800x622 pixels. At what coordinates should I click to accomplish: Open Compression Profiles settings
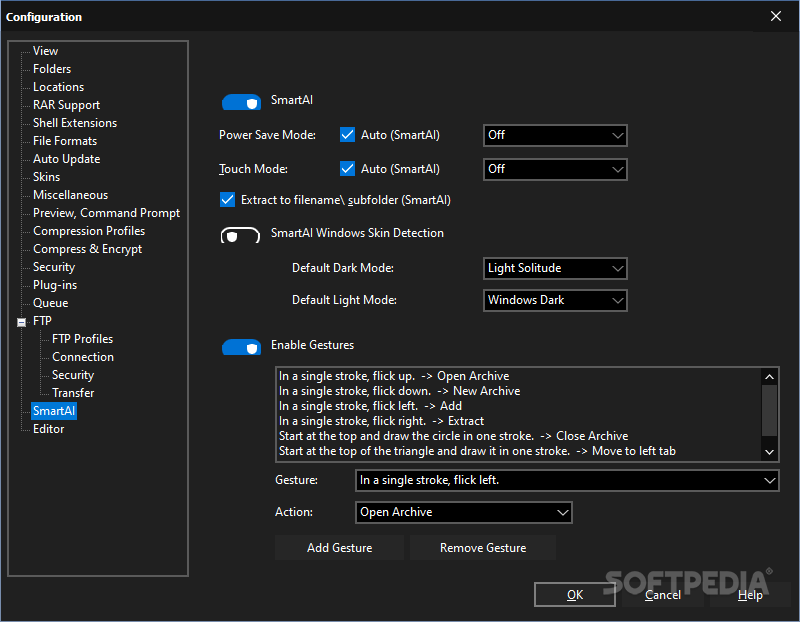click(89, 231)
